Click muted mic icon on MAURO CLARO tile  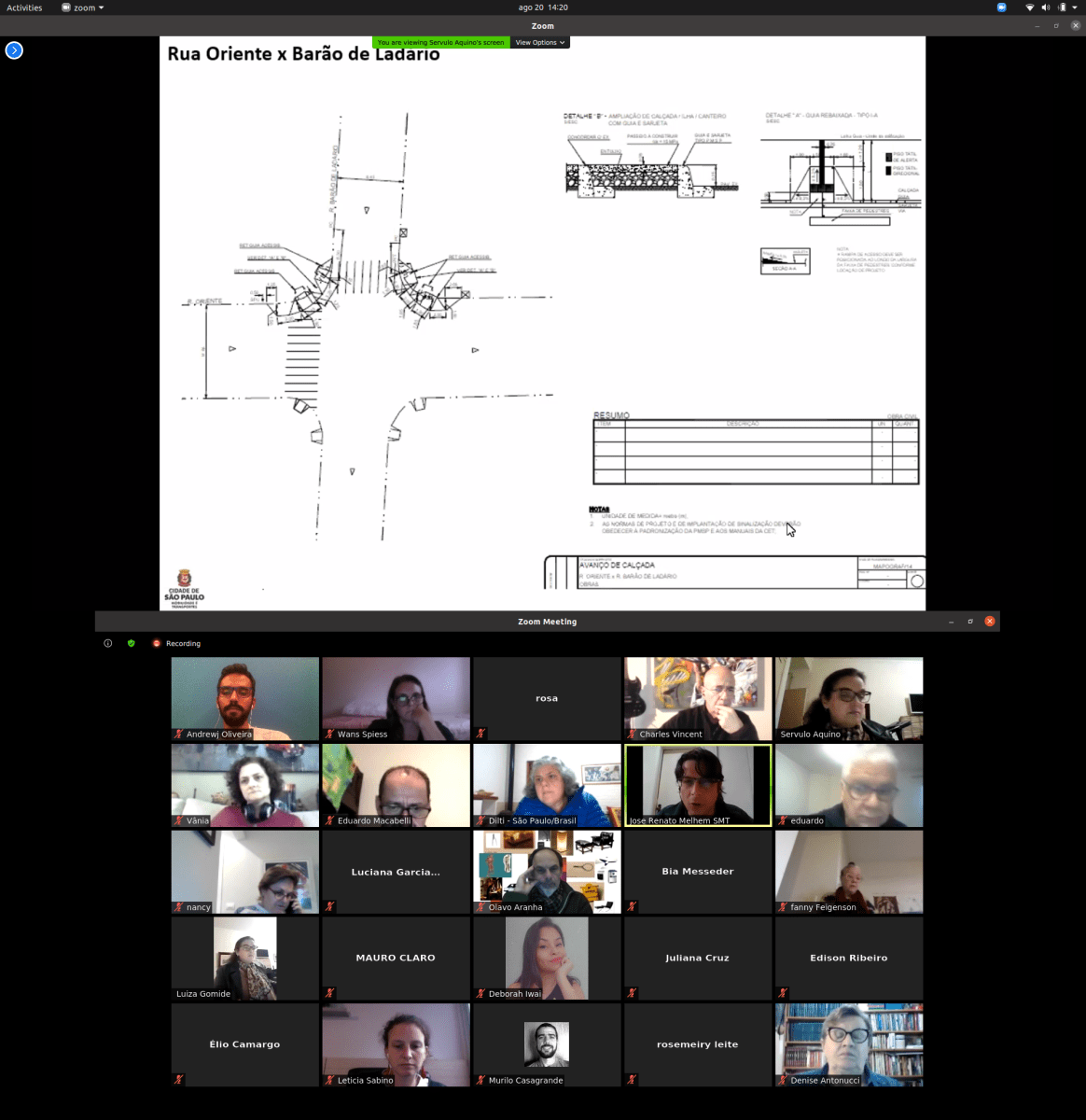(x=330, y=993)
